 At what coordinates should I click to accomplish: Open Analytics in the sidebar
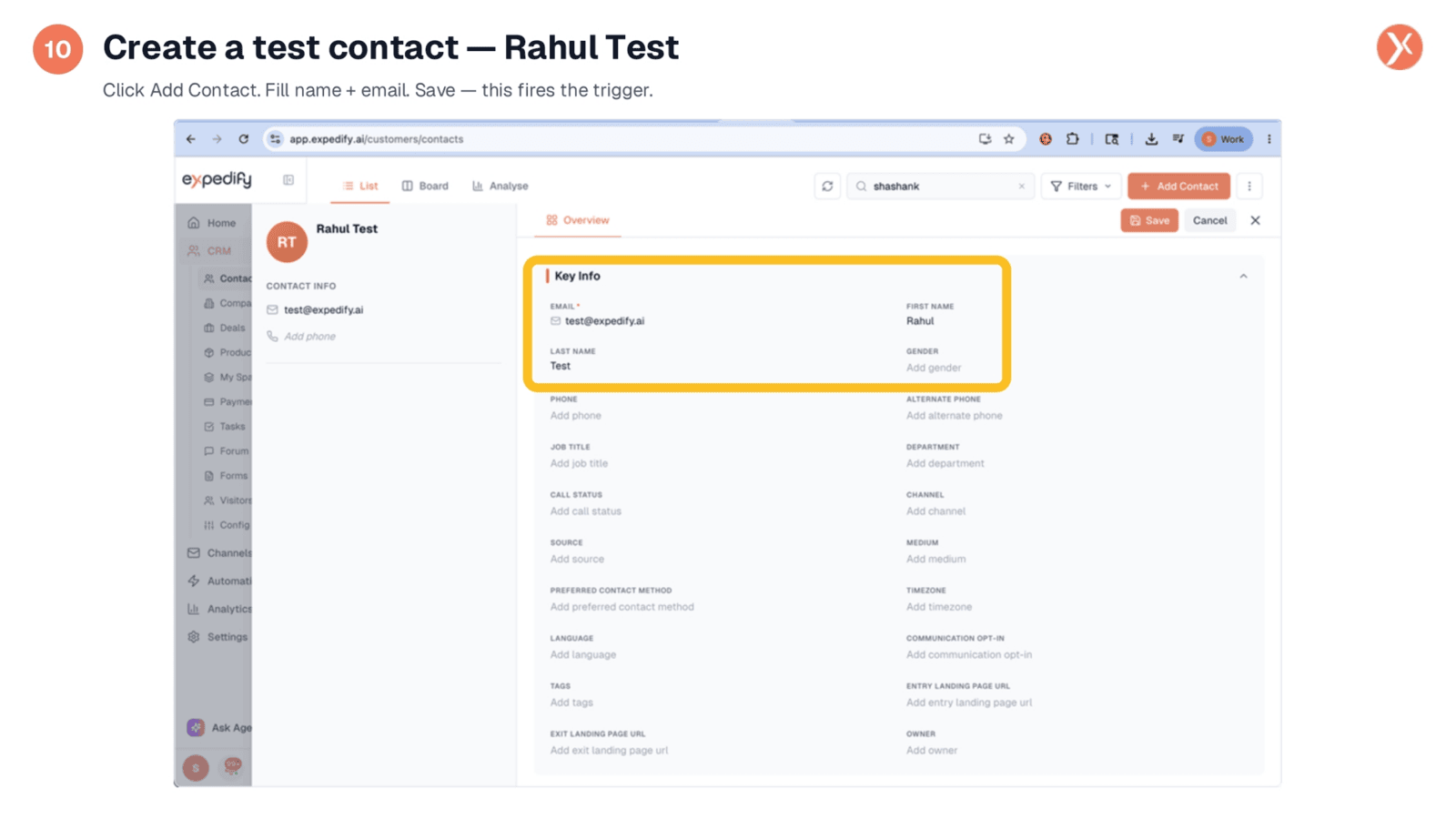219,609
